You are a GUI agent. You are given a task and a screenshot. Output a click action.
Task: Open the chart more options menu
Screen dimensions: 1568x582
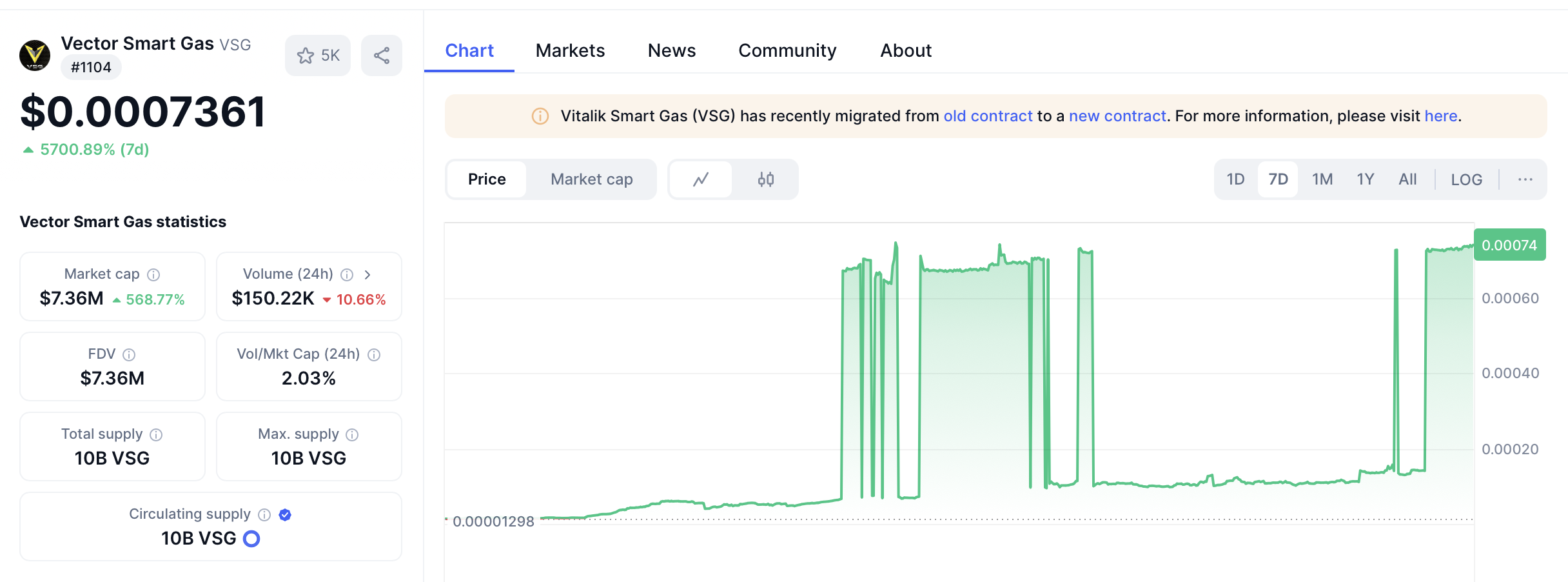(1525, 179)
